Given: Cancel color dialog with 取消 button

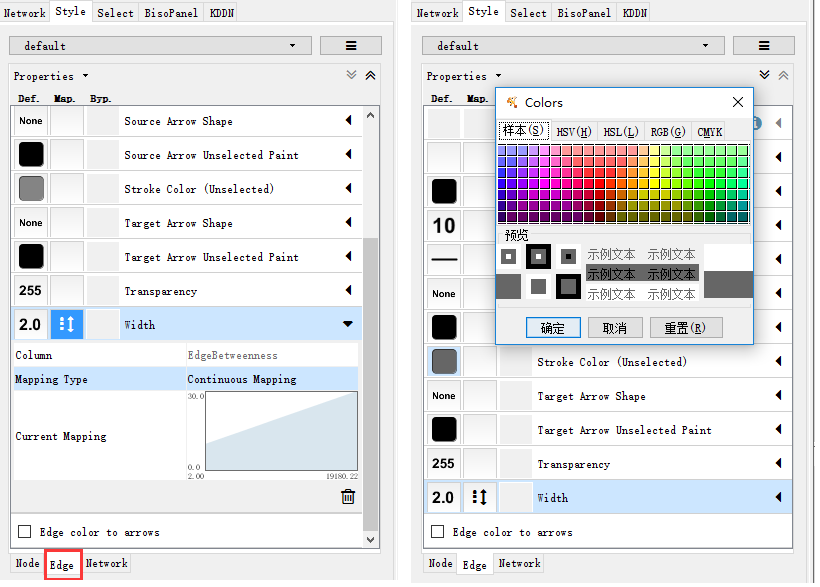Looking at the screenshot, I should click(614, 328).
